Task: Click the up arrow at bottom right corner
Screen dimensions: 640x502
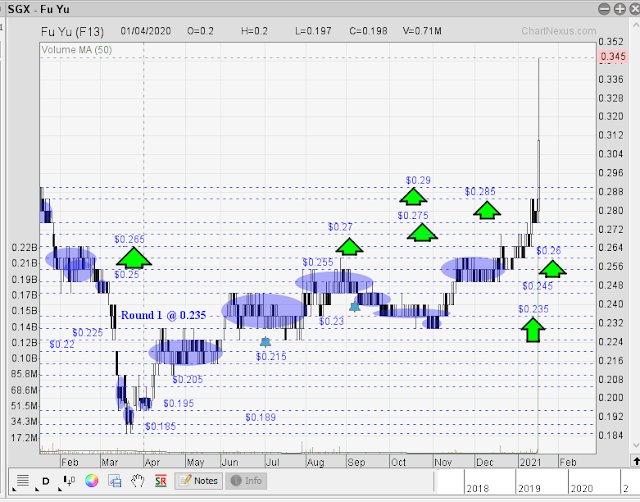Action: click(636, 461)
